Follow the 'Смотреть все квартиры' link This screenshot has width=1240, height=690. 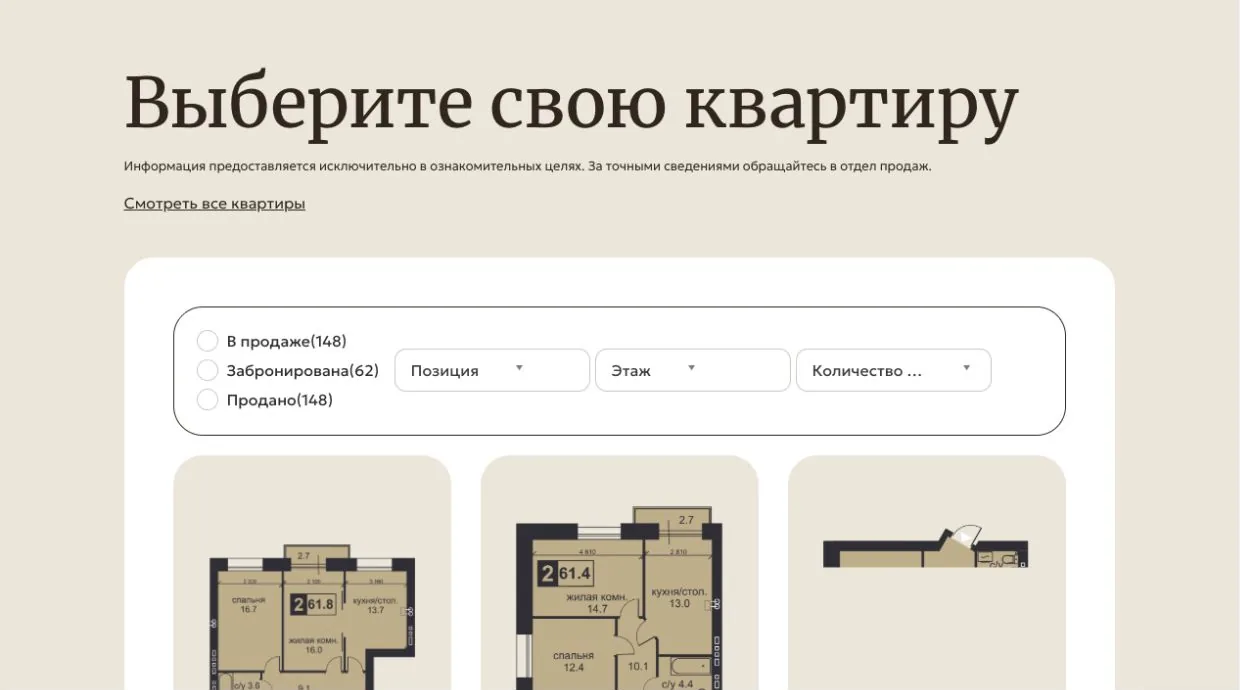215,204
